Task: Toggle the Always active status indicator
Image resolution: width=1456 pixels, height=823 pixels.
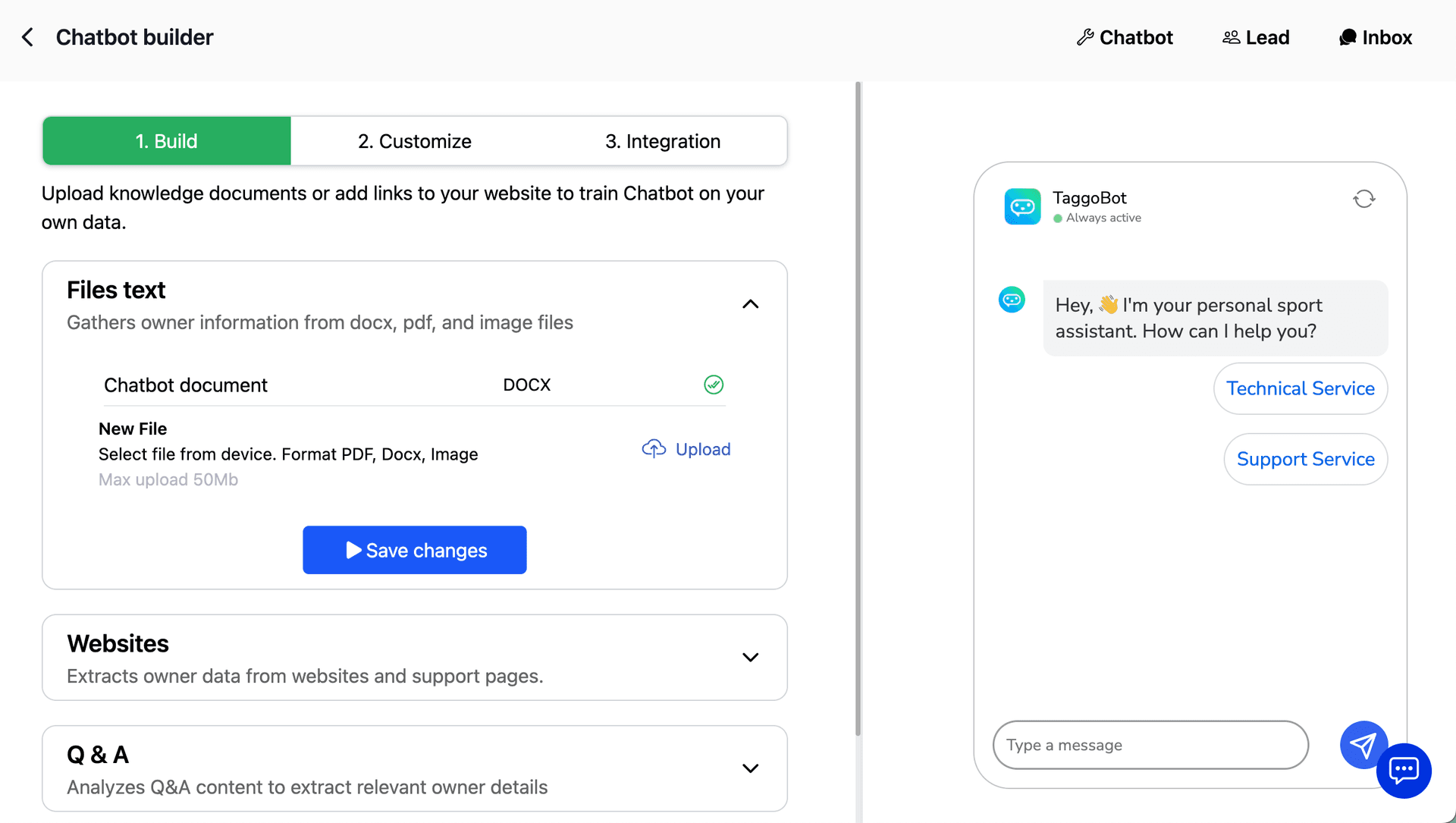Action: 1059,218
